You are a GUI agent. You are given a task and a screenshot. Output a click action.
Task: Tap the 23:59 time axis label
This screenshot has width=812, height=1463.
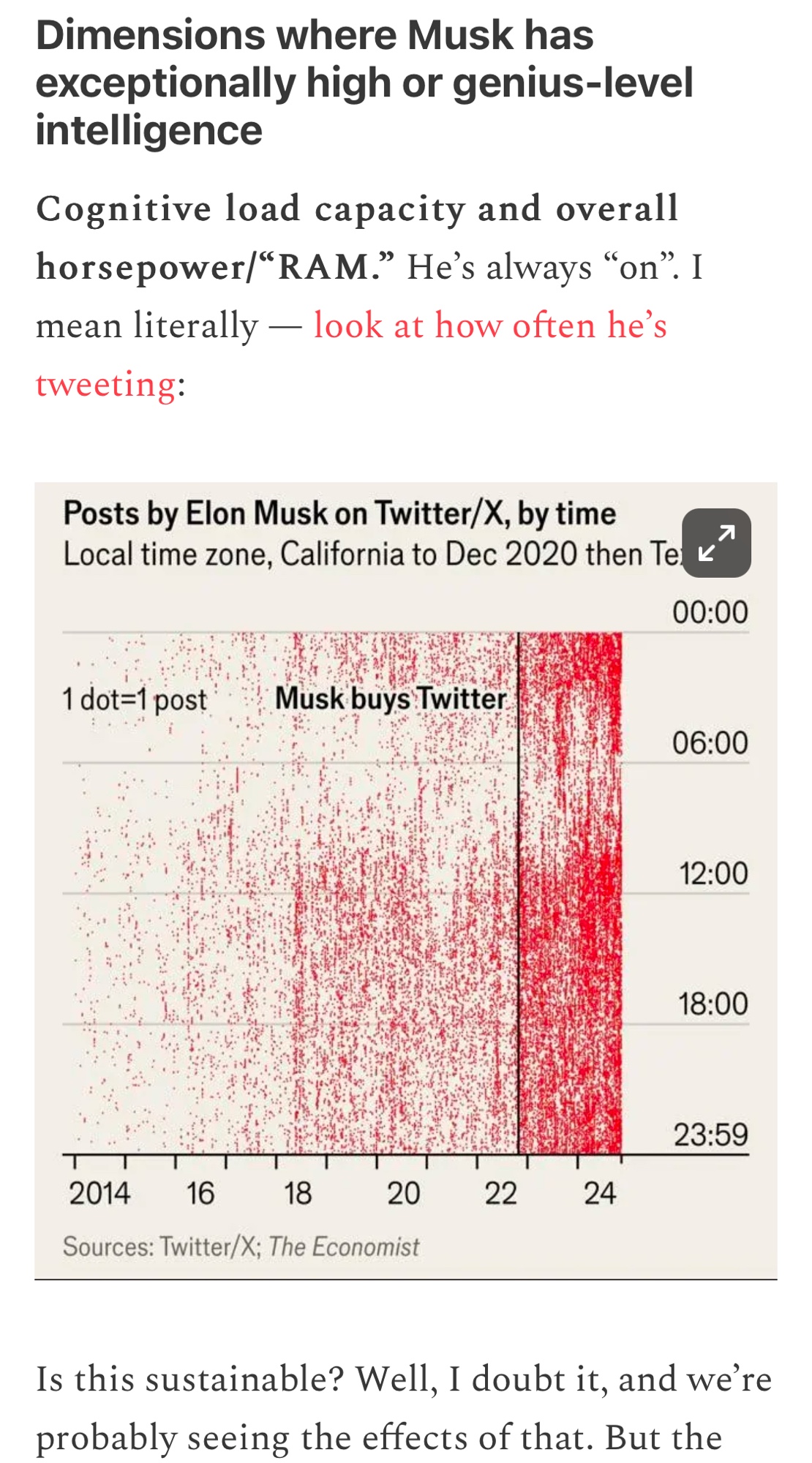click(x=710, y=1135)
